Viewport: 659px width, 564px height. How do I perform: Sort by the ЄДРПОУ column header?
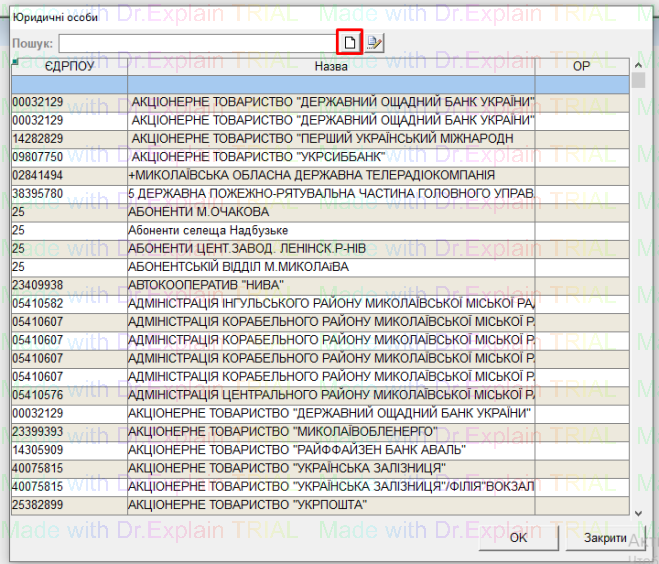[x=69, y=66]
